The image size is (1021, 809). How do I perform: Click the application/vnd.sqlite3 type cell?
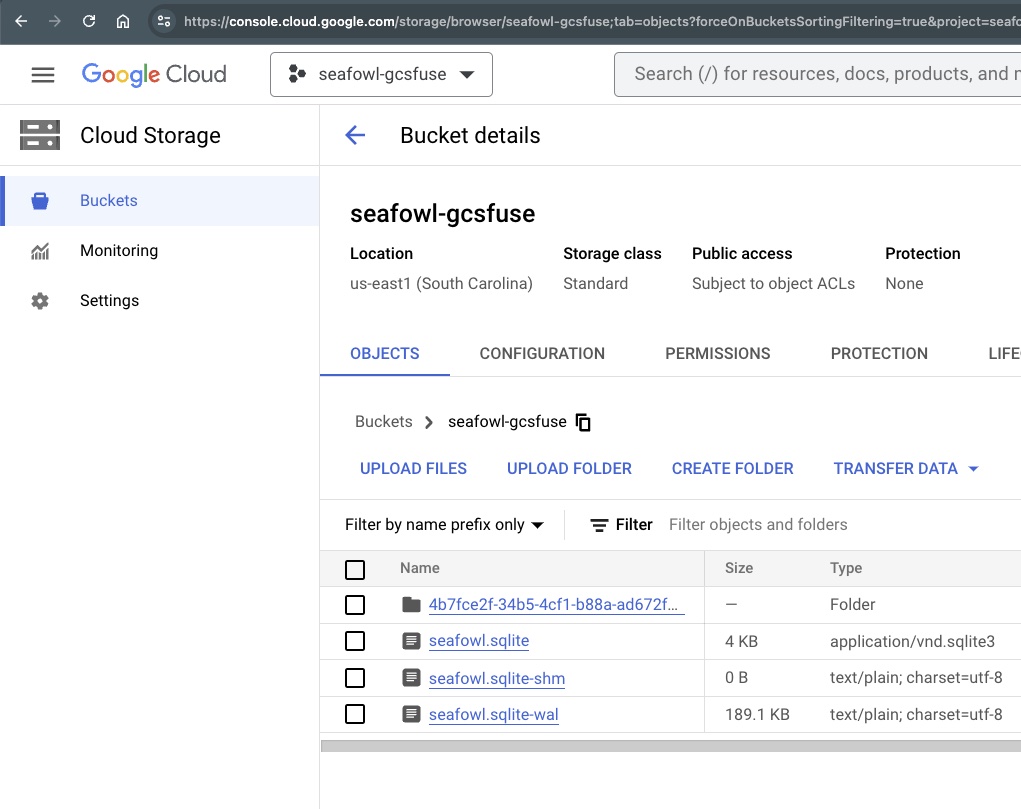click(912, 642)
